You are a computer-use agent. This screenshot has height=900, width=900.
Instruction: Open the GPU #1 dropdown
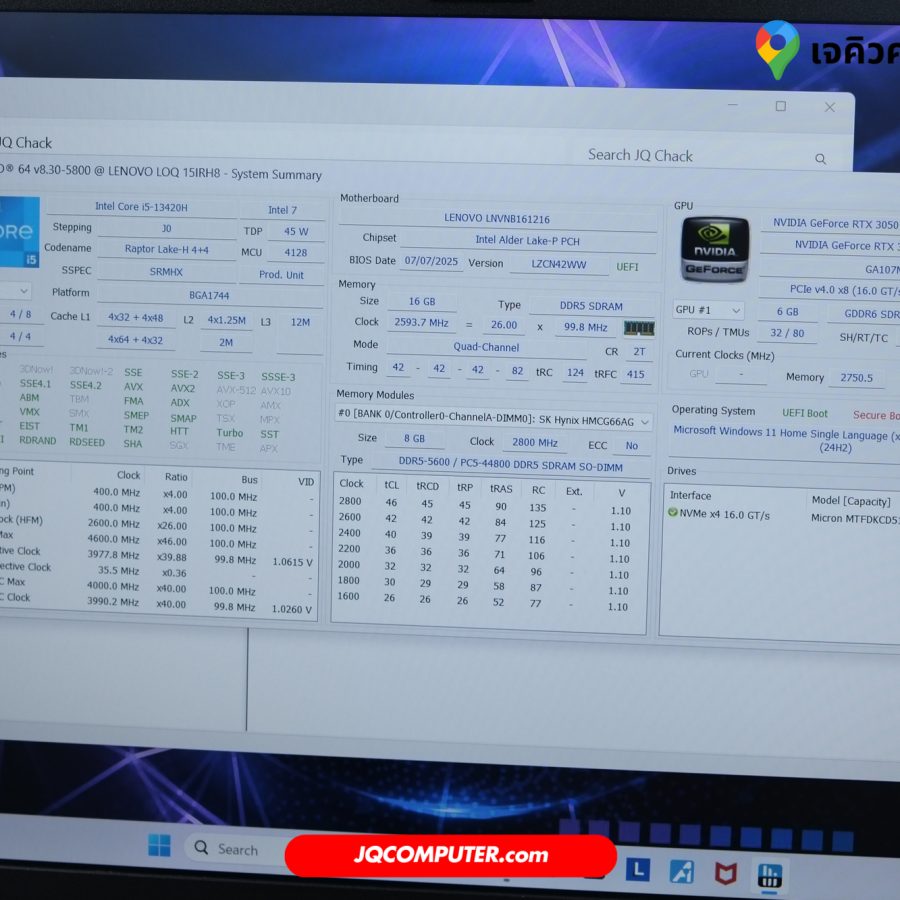(708, 310)
